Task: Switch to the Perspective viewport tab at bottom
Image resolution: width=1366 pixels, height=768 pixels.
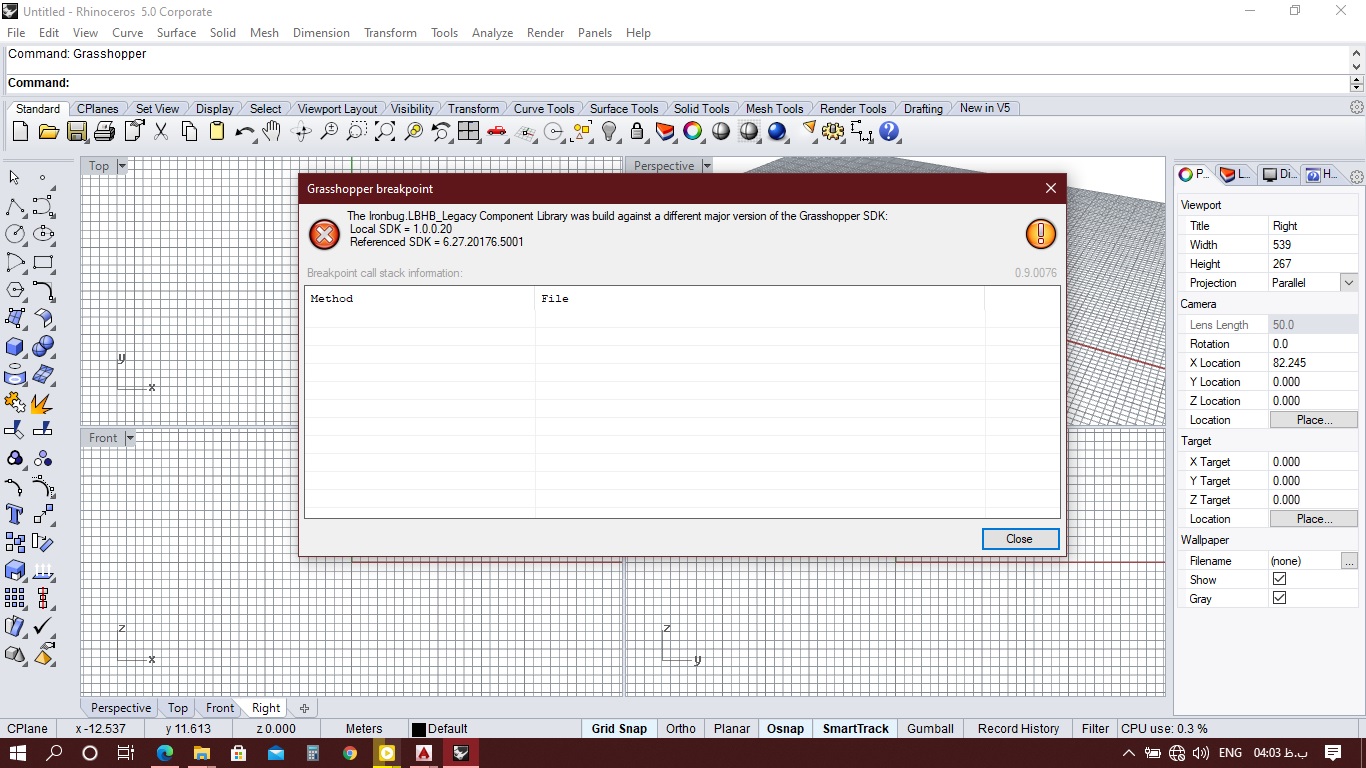Action: (x=121, y=708)
